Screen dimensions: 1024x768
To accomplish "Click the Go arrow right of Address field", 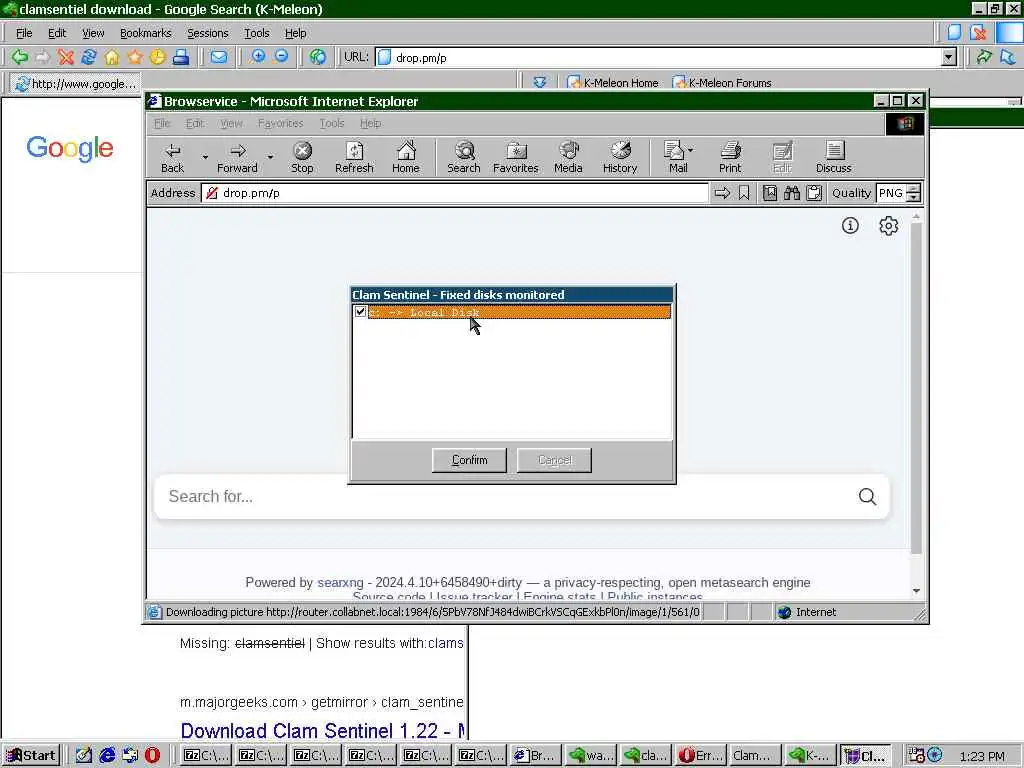I will [722, 193].
